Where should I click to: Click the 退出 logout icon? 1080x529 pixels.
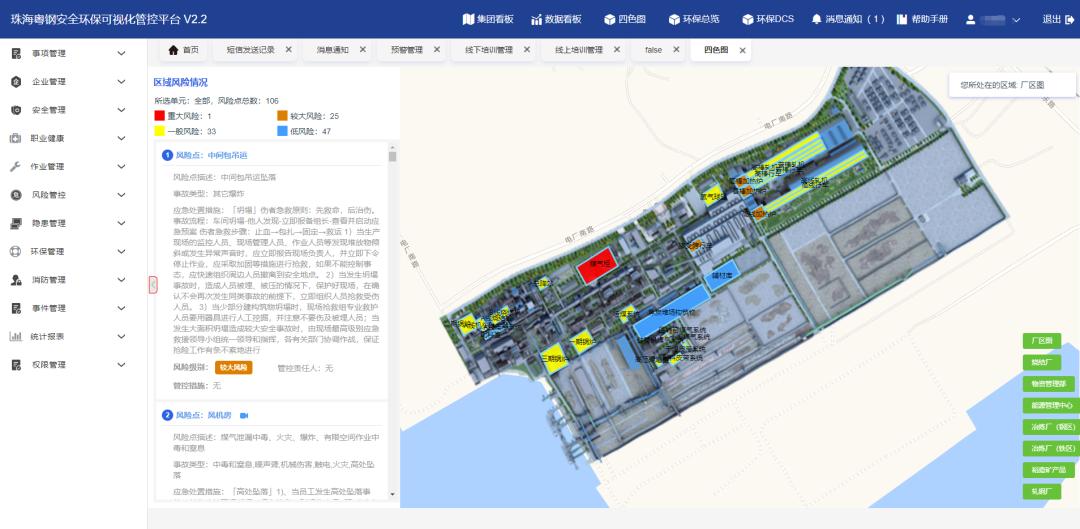coord(1070,19)
